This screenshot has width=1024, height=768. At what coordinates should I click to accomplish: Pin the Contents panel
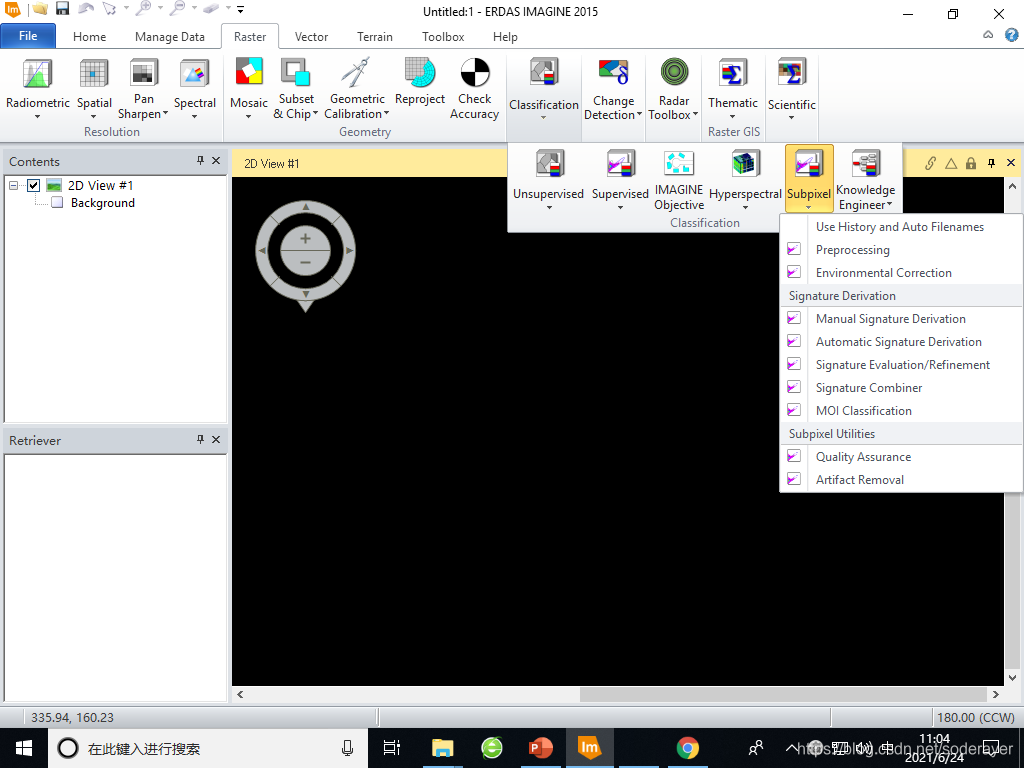tap(200, 161)
